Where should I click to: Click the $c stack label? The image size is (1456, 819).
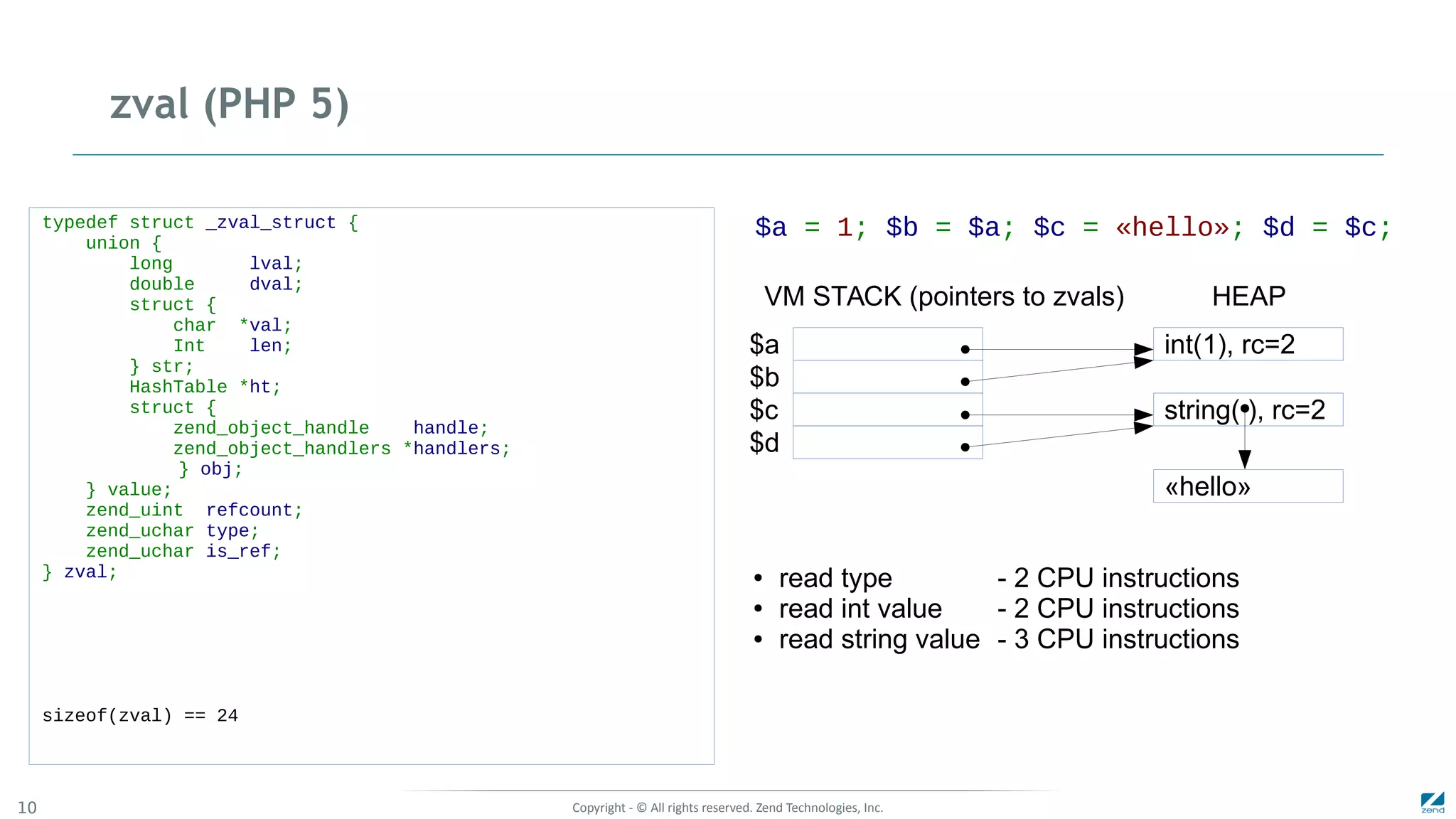pyautogui.click(x=764, y=410)
